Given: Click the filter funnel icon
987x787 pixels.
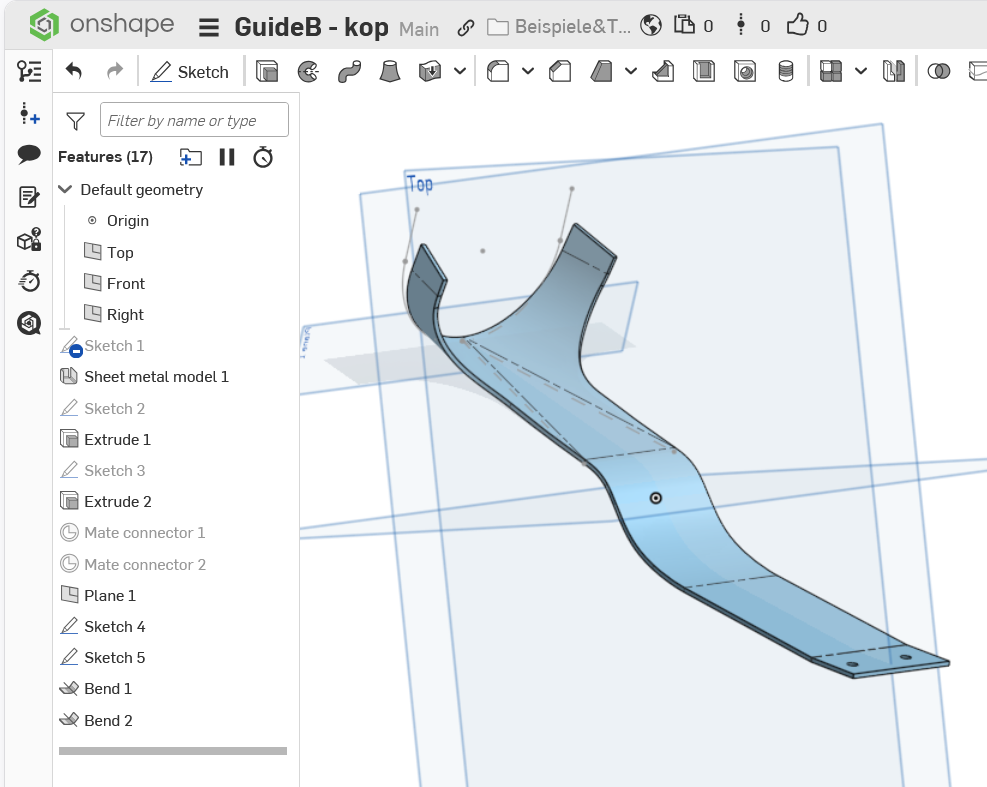Looking at the screenshot, I should tap(76, 121).
